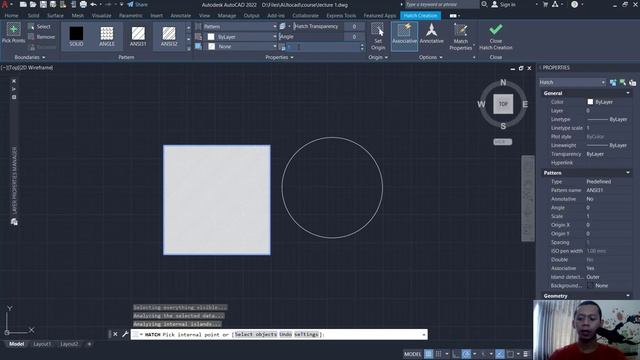This screenshot has width=640, height=360.
Task: Choose the ANGLE hatch pattern
Action: pyautogui.click(x=107, y=36)
